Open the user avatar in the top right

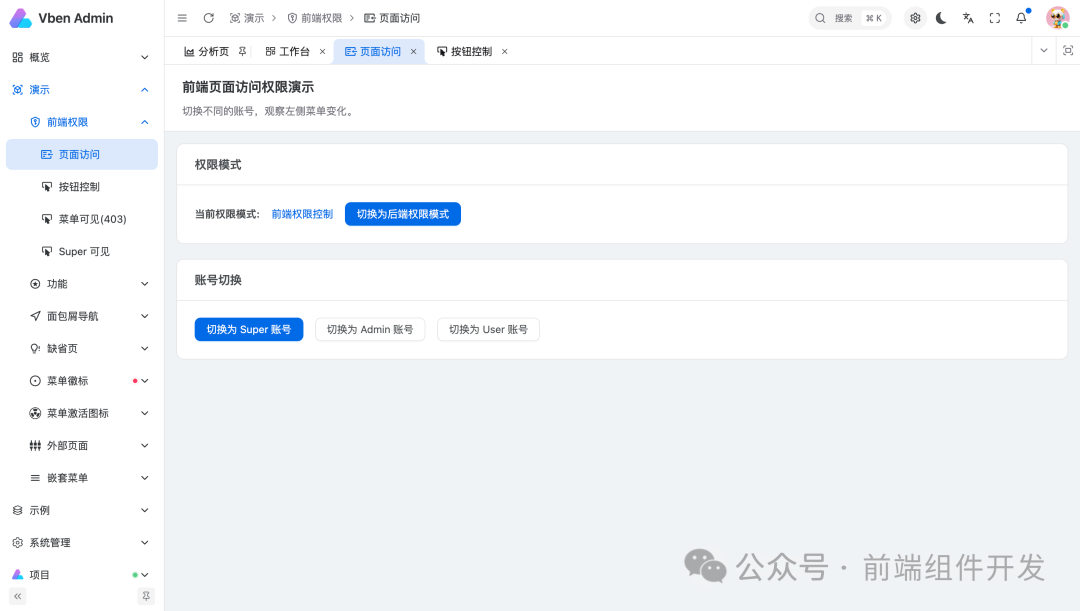pyautogui.click(x=1057, y=17)
